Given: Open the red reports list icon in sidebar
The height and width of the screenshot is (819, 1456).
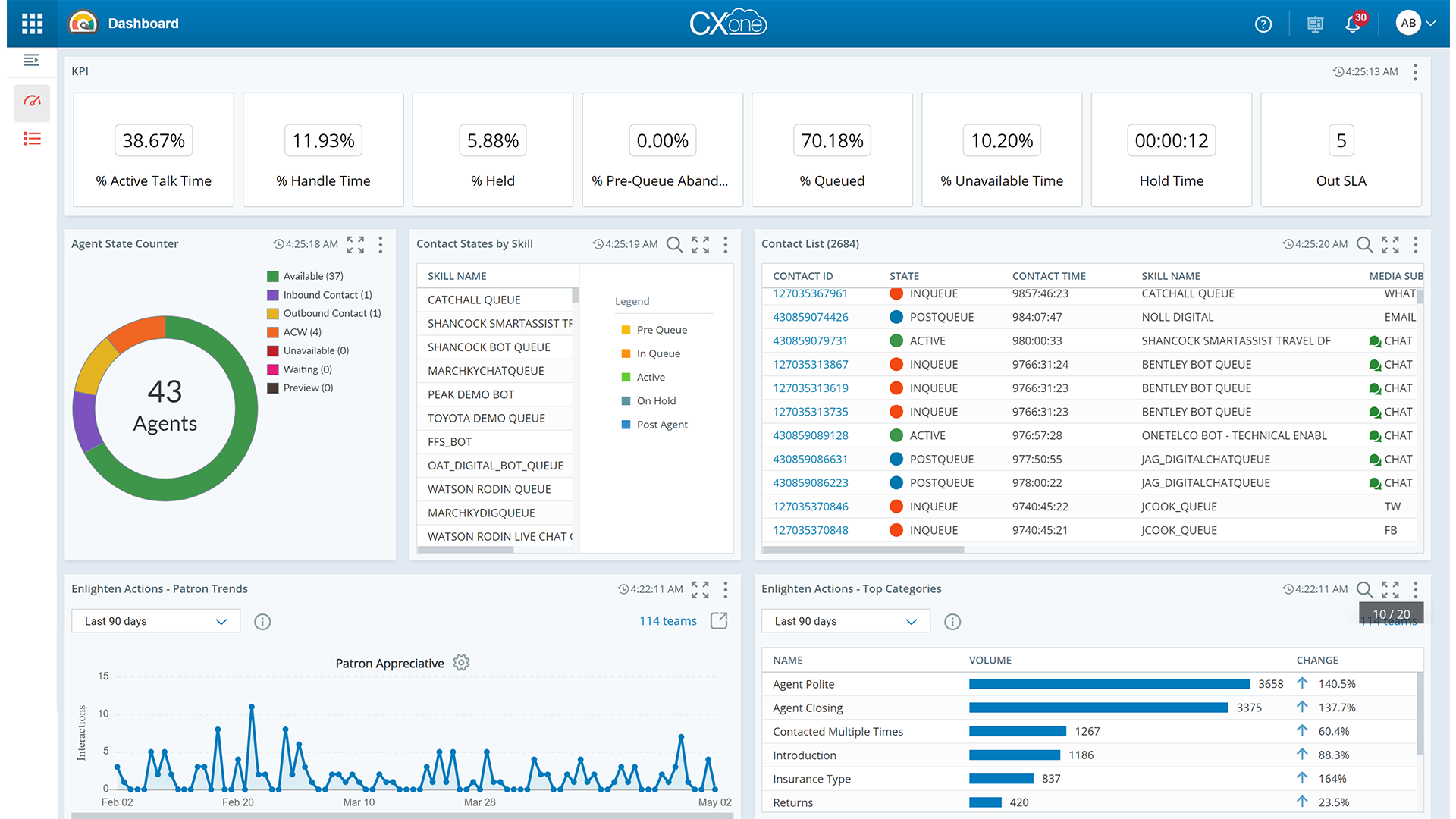Looking at the screenshot, I should (31, 139).
